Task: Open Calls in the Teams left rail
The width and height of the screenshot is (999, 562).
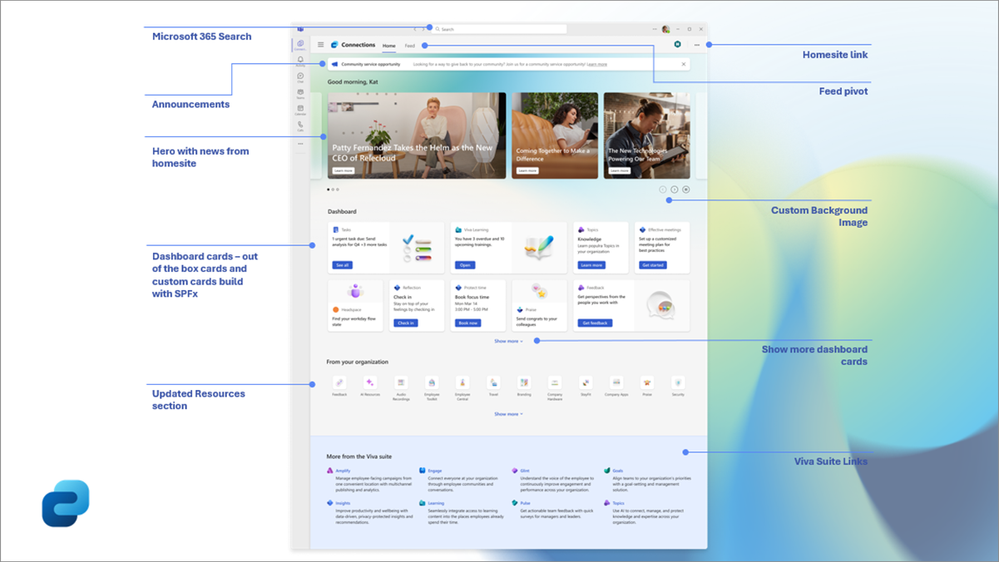Action: tap(300, 126)
